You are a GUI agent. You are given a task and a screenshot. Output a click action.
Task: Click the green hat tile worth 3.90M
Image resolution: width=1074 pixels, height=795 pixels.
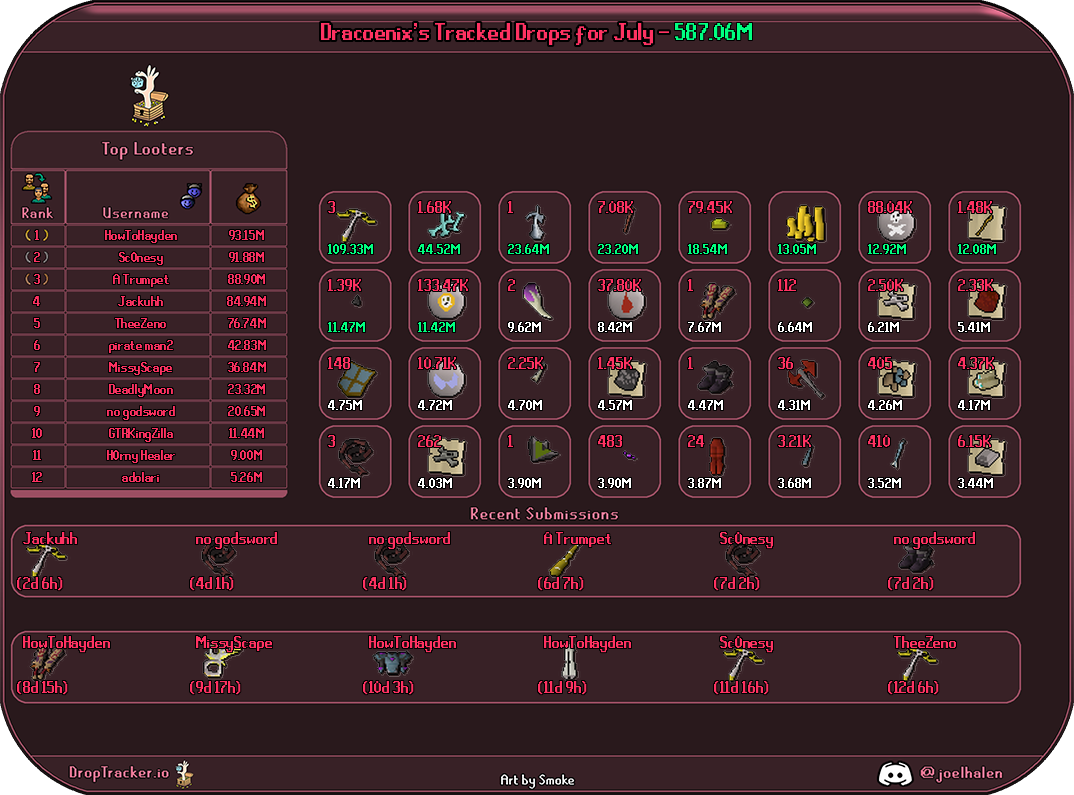coord(534,462)
